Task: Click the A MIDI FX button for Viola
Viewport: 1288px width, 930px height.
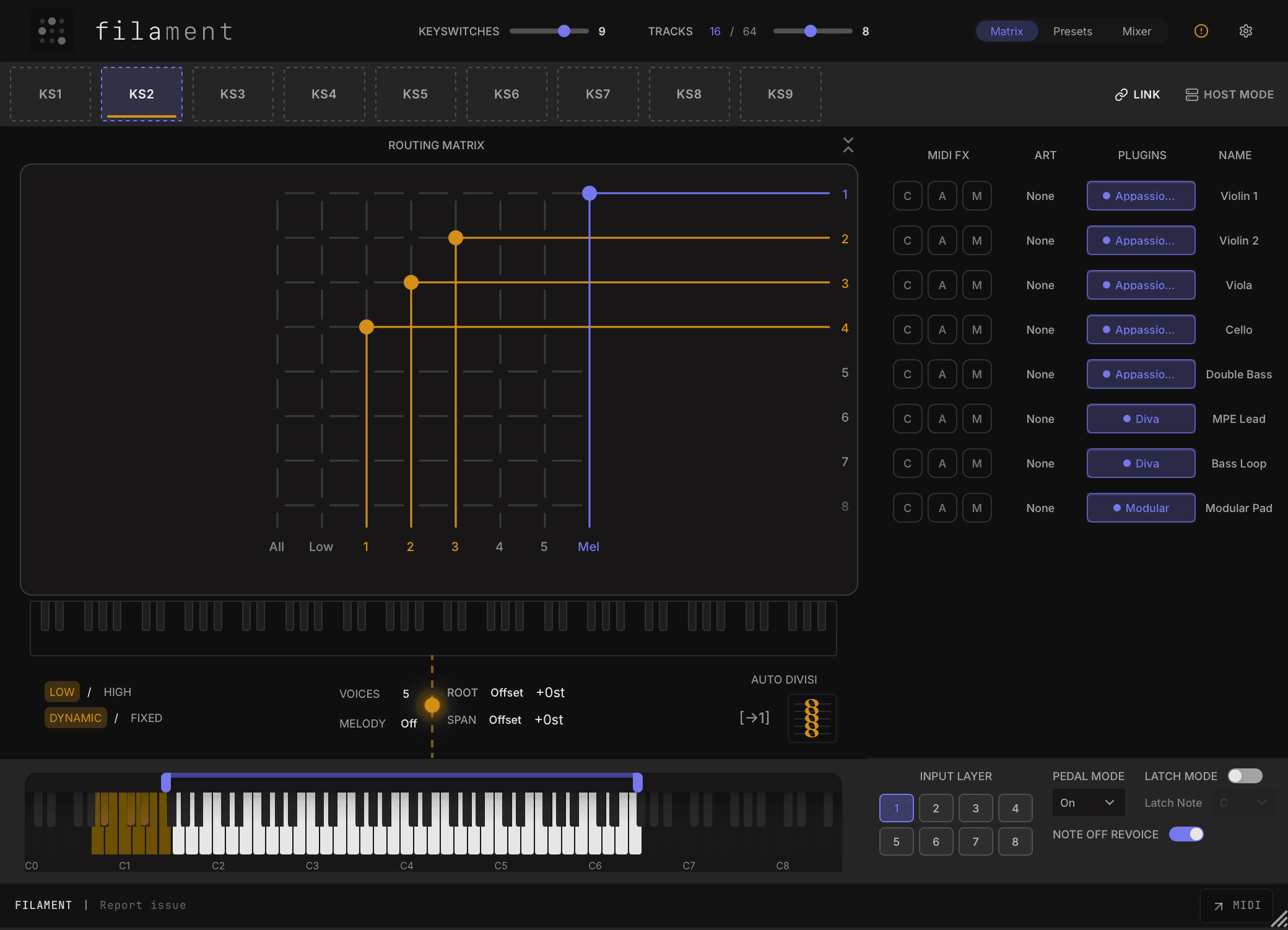Action: tap(942, 285)
